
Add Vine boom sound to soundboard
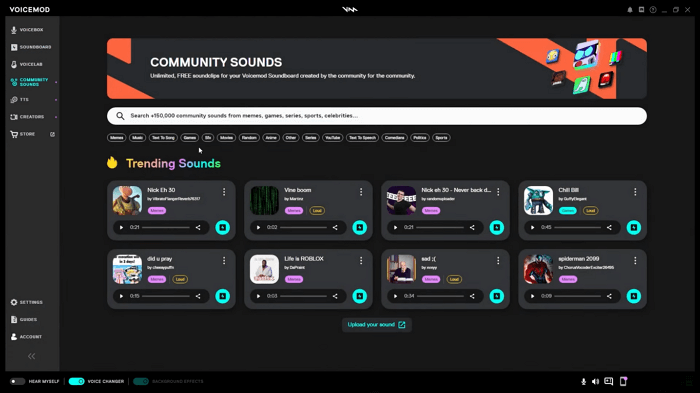click(x=359, y=228)
